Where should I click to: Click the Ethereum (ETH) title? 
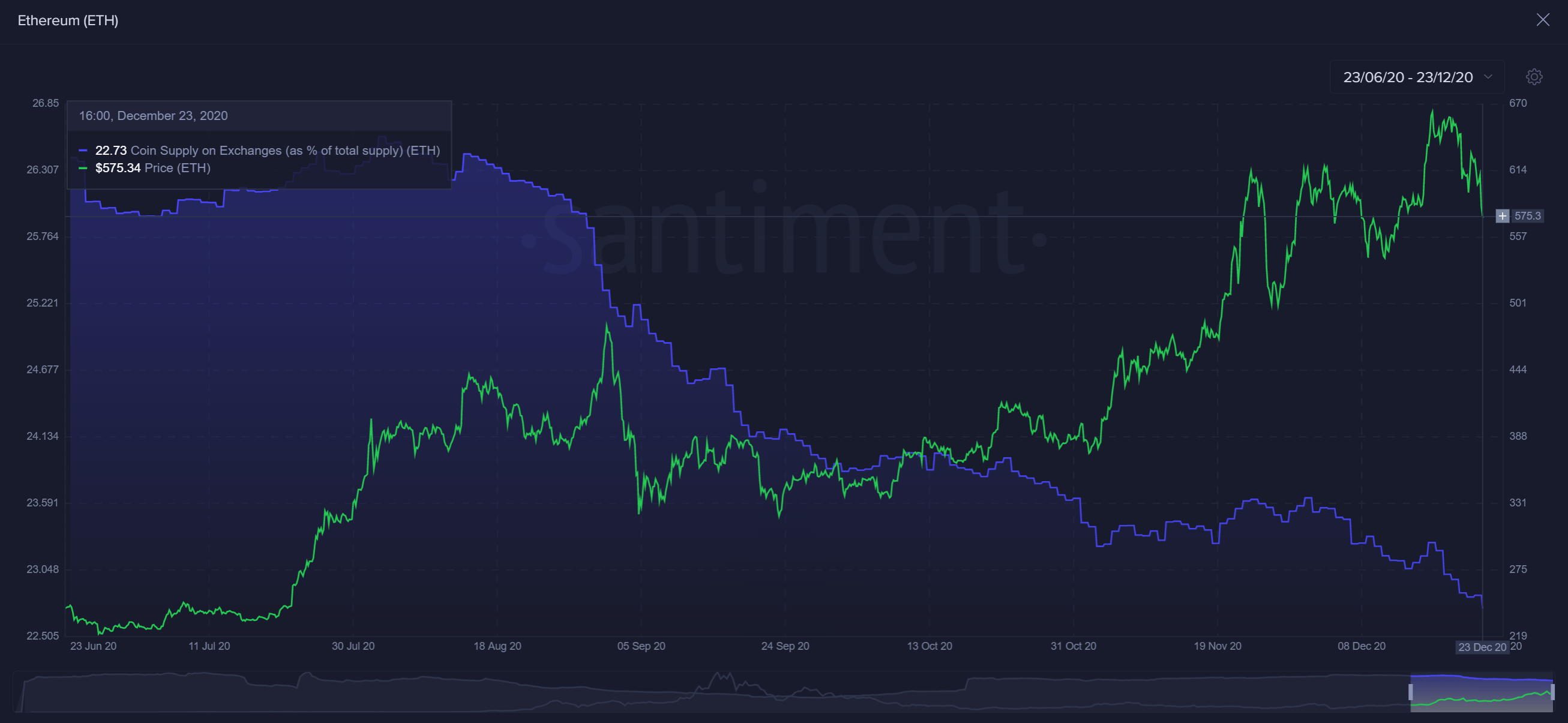pos(68,20)
